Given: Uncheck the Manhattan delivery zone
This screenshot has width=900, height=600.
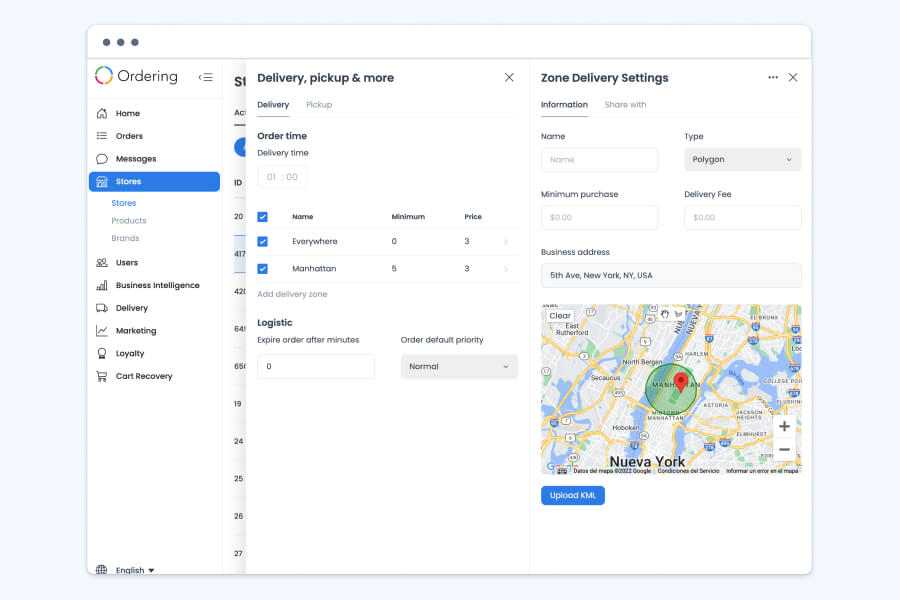Looking at the screenshot, I should (264, 268).
